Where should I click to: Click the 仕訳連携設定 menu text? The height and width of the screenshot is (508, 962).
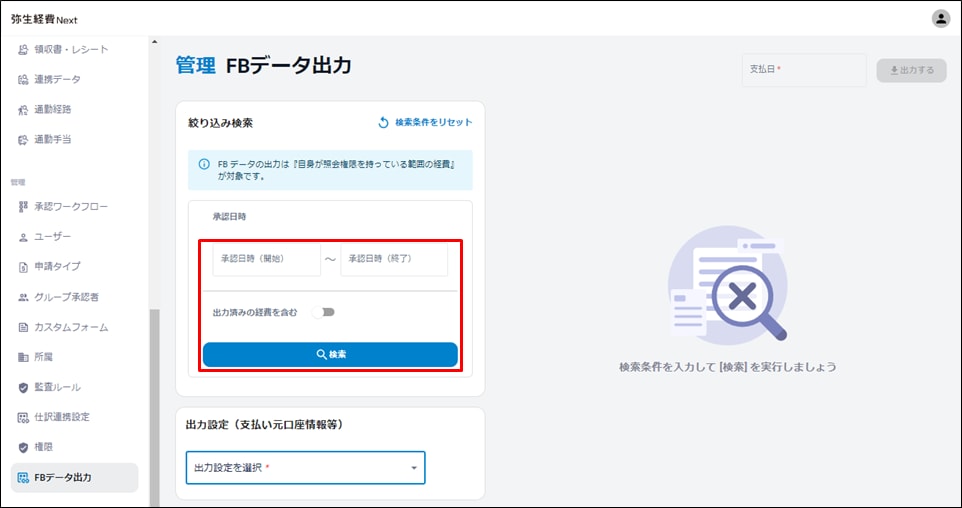[x=62, y=417]
